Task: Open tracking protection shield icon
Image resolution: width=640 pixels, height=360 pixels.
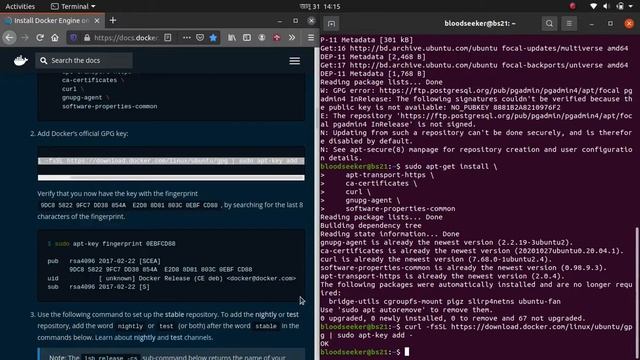Action: (73, 38)
